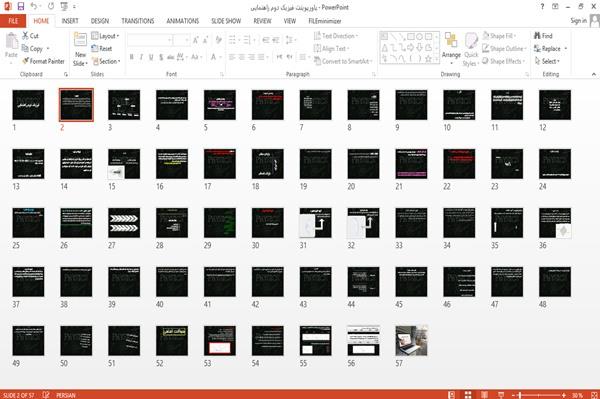Toggle Bold formatting
Image resolution: width=600 pixels, height=399 pixels.
coord(132,57)
